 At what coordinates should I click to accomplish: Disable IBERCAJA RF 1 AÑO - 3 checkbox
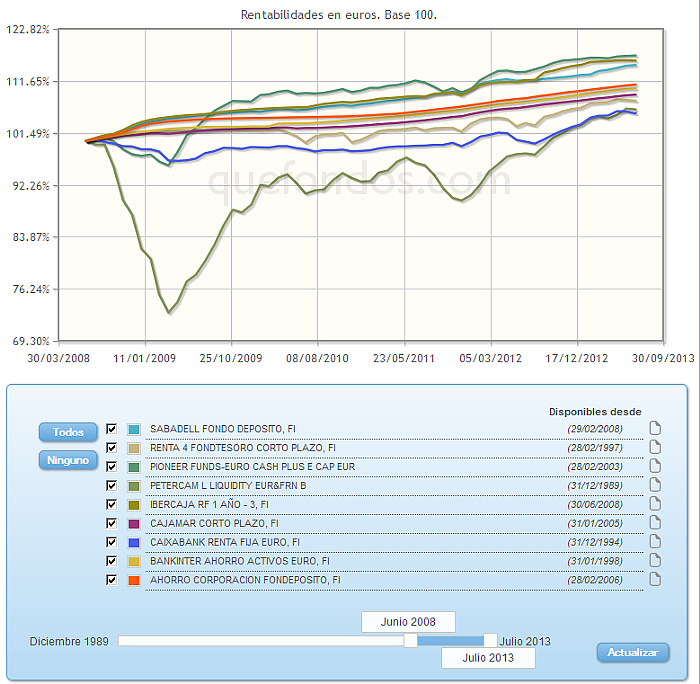(x=112, y=505)
